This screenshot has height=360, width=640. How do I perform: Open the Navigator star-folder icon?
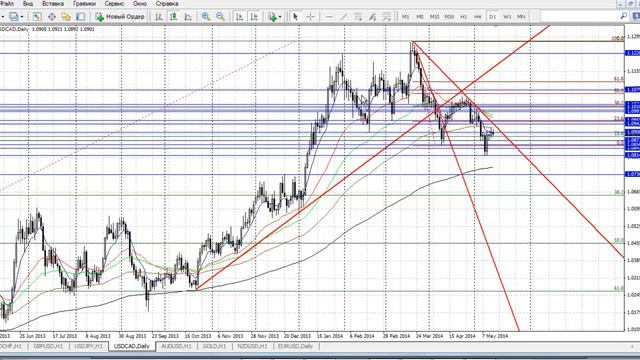(x=66, y=17)
